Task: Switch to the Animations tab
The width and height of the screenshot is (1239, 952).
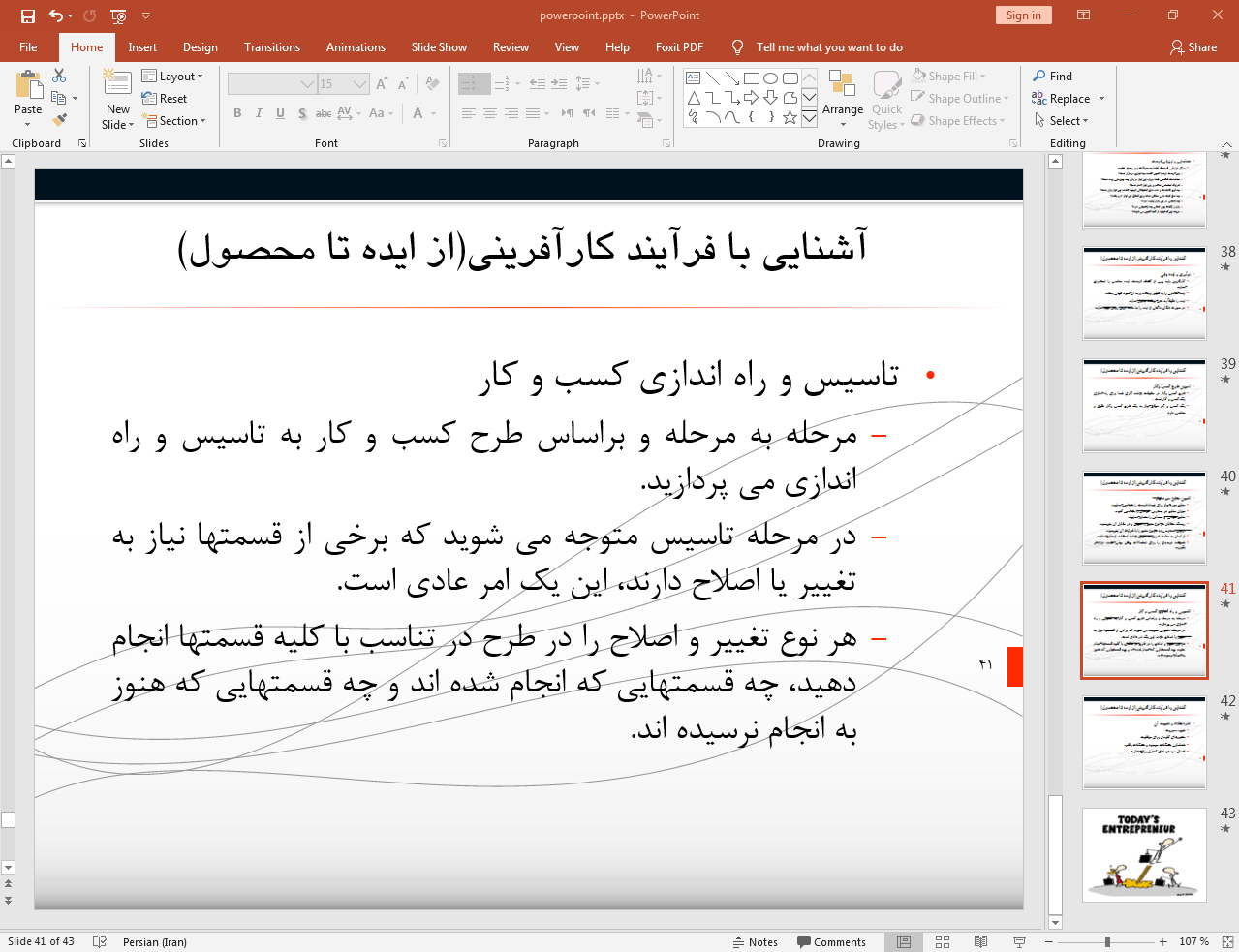Action: coord(356,47)
